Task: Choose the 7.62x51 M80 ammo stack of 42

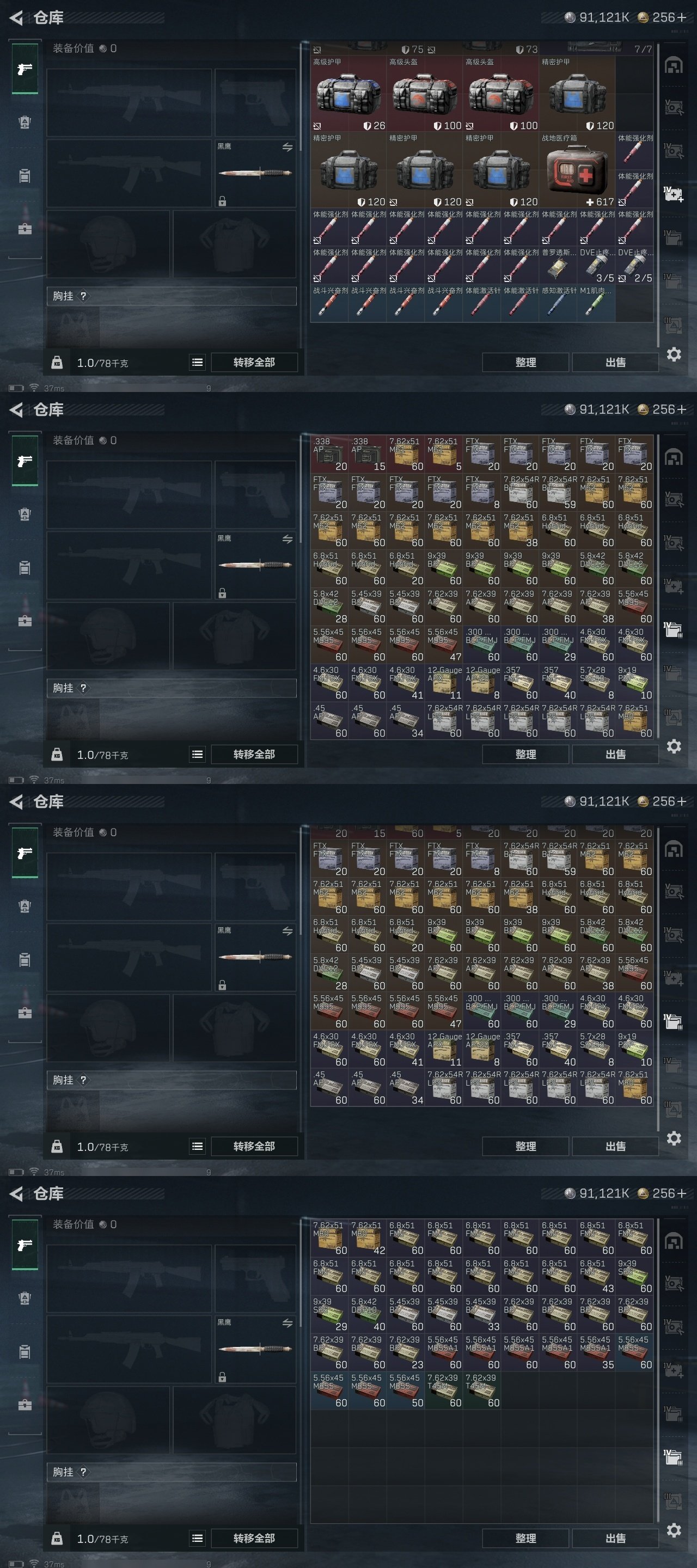Action: (x=368, y=1238)
